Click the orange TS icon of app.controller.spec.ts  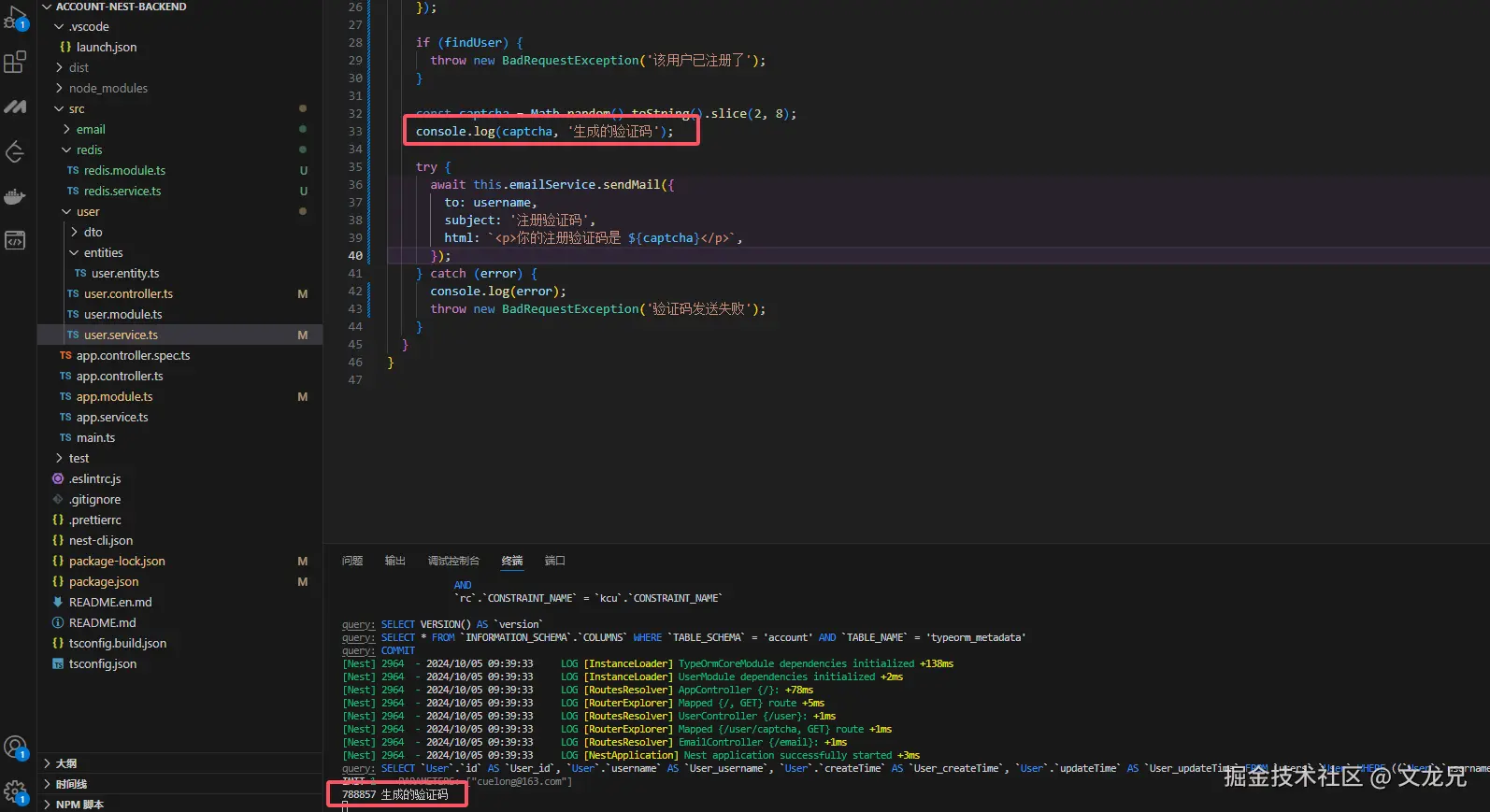click(x=65, y=355)
